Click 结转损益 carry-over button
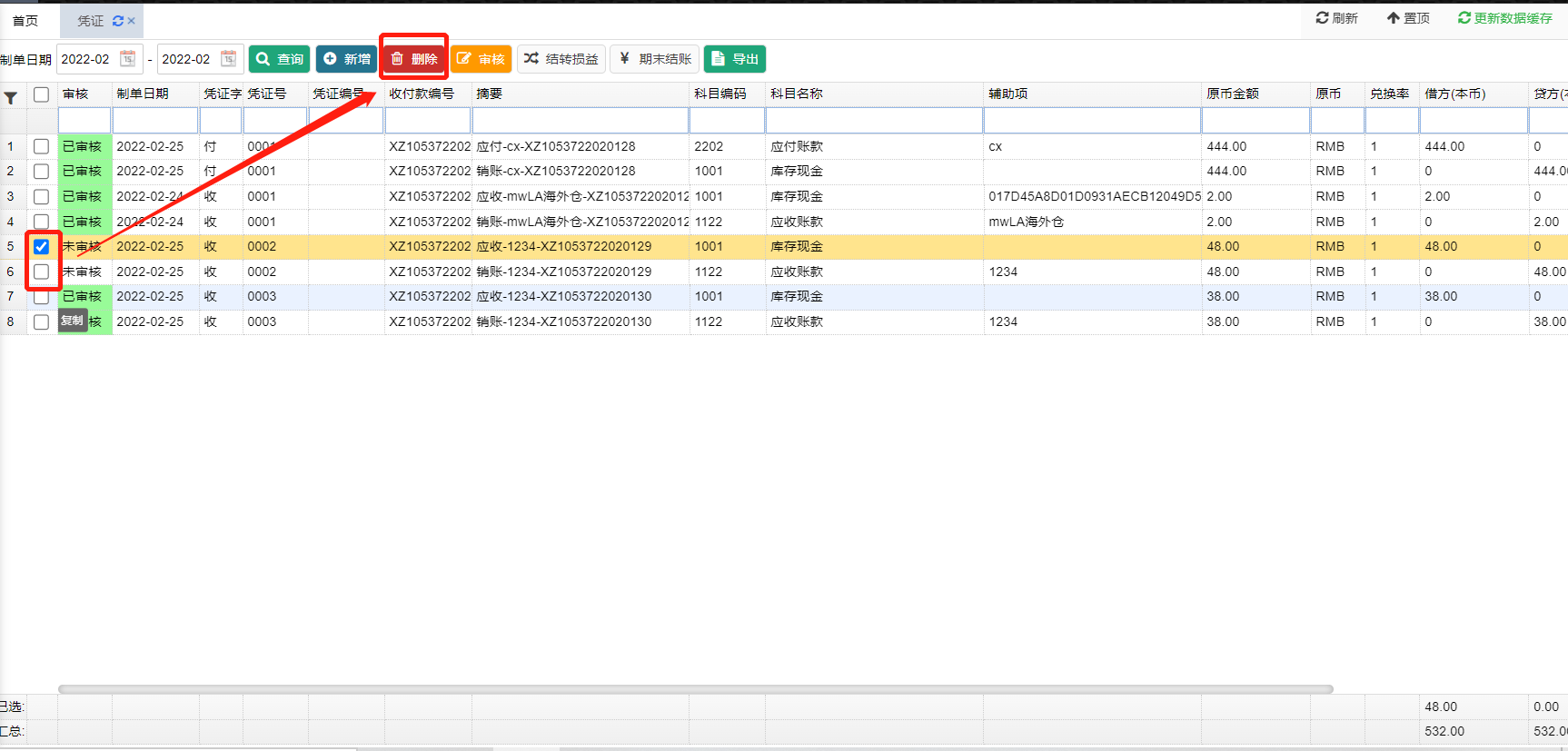 [561, 59]
